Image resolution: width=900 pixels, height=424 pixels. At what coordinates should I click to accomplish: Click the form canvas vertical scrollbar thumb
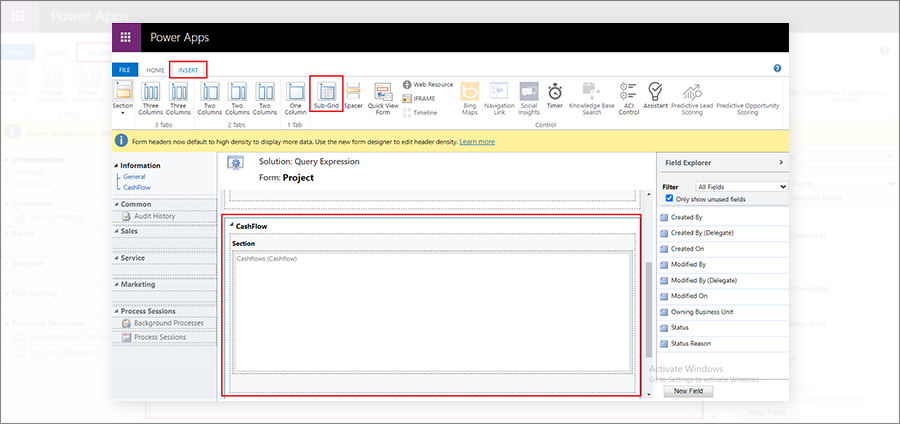pos(649,309)
